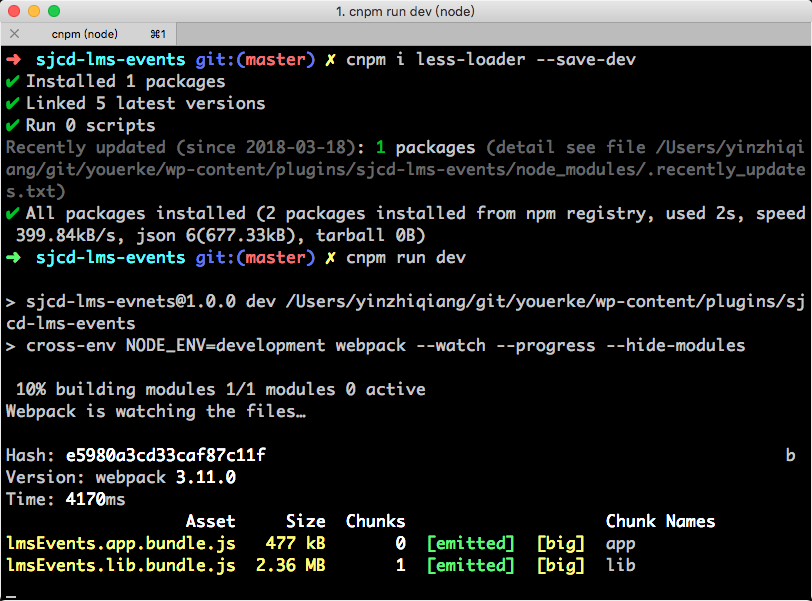Close the cnpm (node) tab with X
Viewport: 812px width, 601px height.
pyautogui.click(x=14, y=34)
